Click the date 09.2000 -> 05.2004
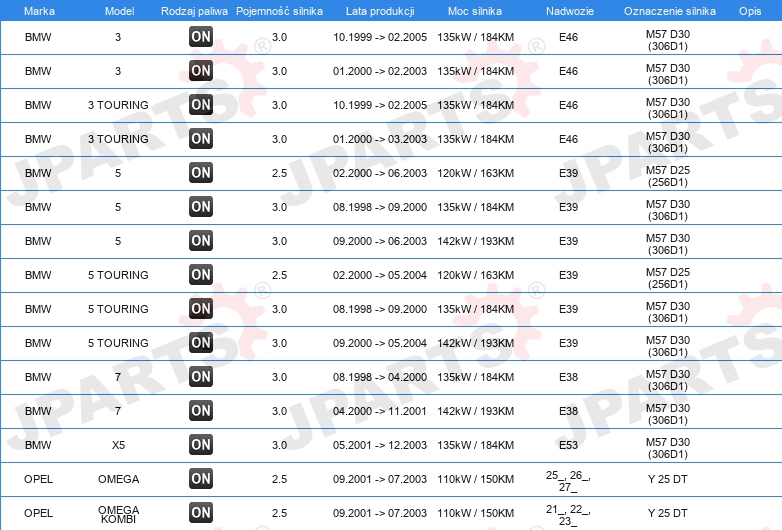The height and width of the screenshot is (530, 782). point(380,343)
